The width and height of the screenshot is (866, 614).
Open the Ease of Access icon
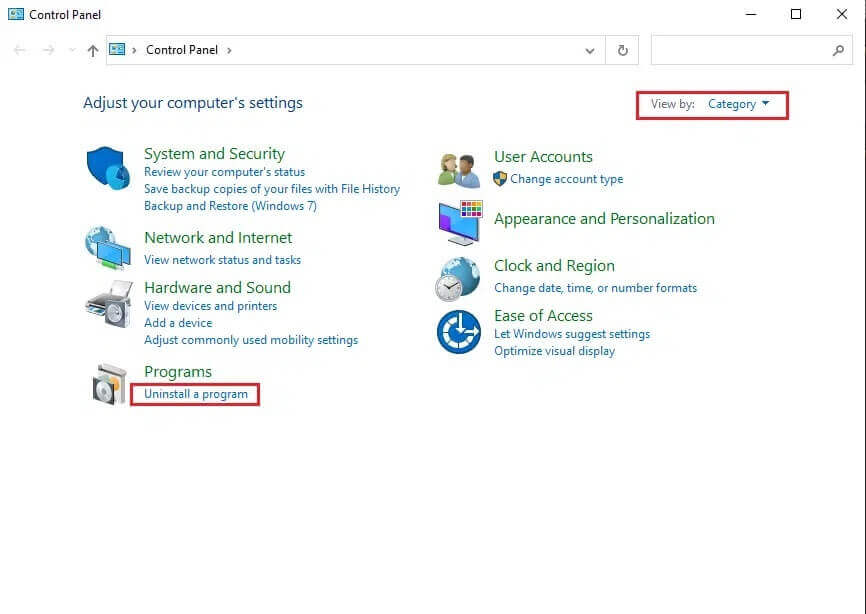point(458,332)
